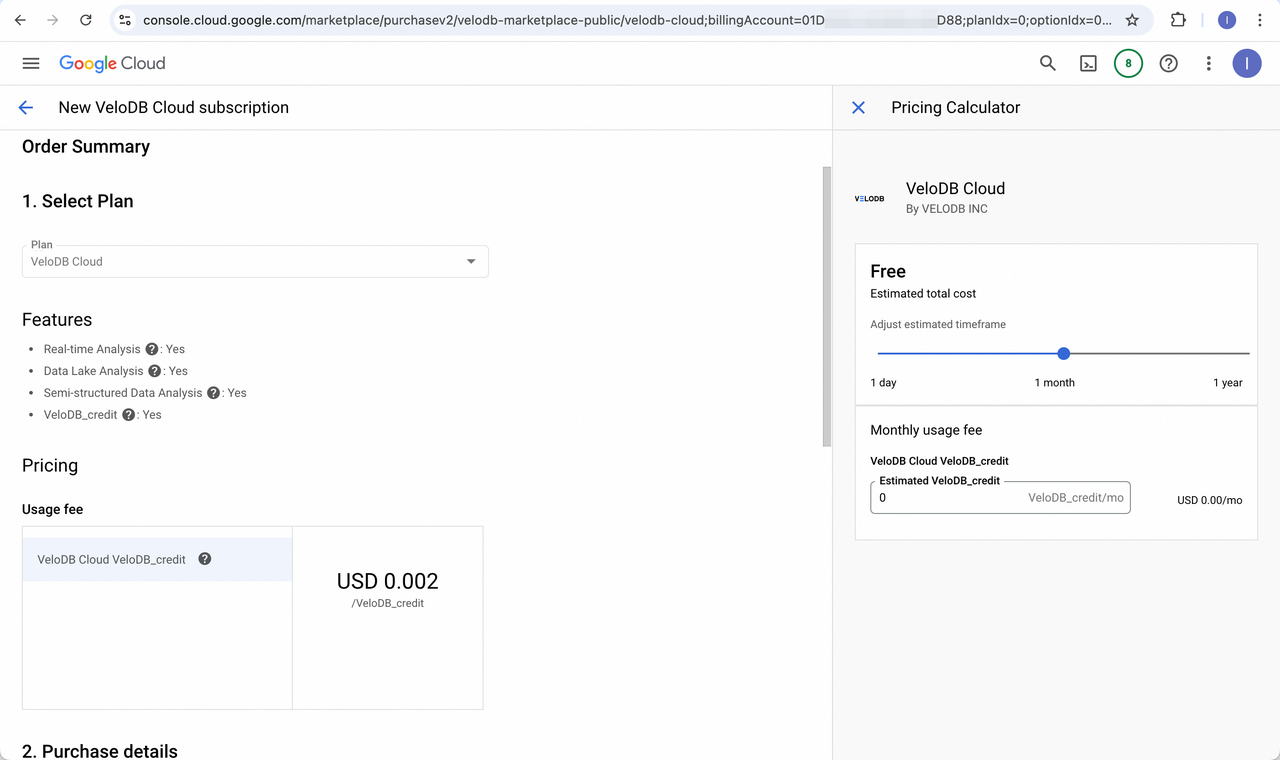Open the more options three-dot menu
The height and width of the screenshot is (760, 1280).
coord(1208,63)
